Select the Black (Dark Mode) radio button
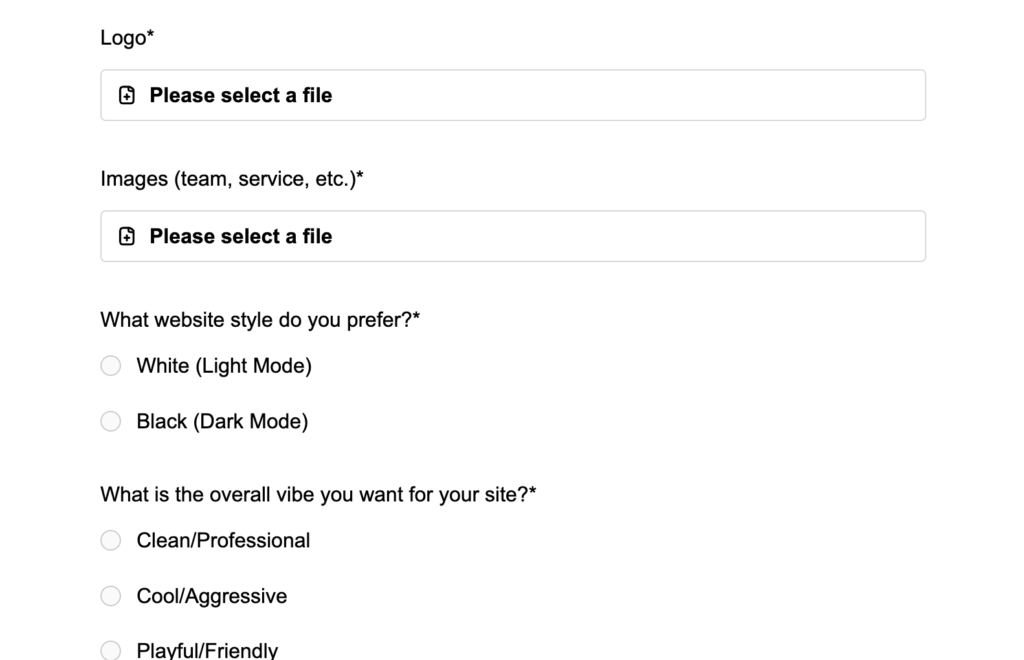Screen dimensions: 1024x660 point(111,422)
